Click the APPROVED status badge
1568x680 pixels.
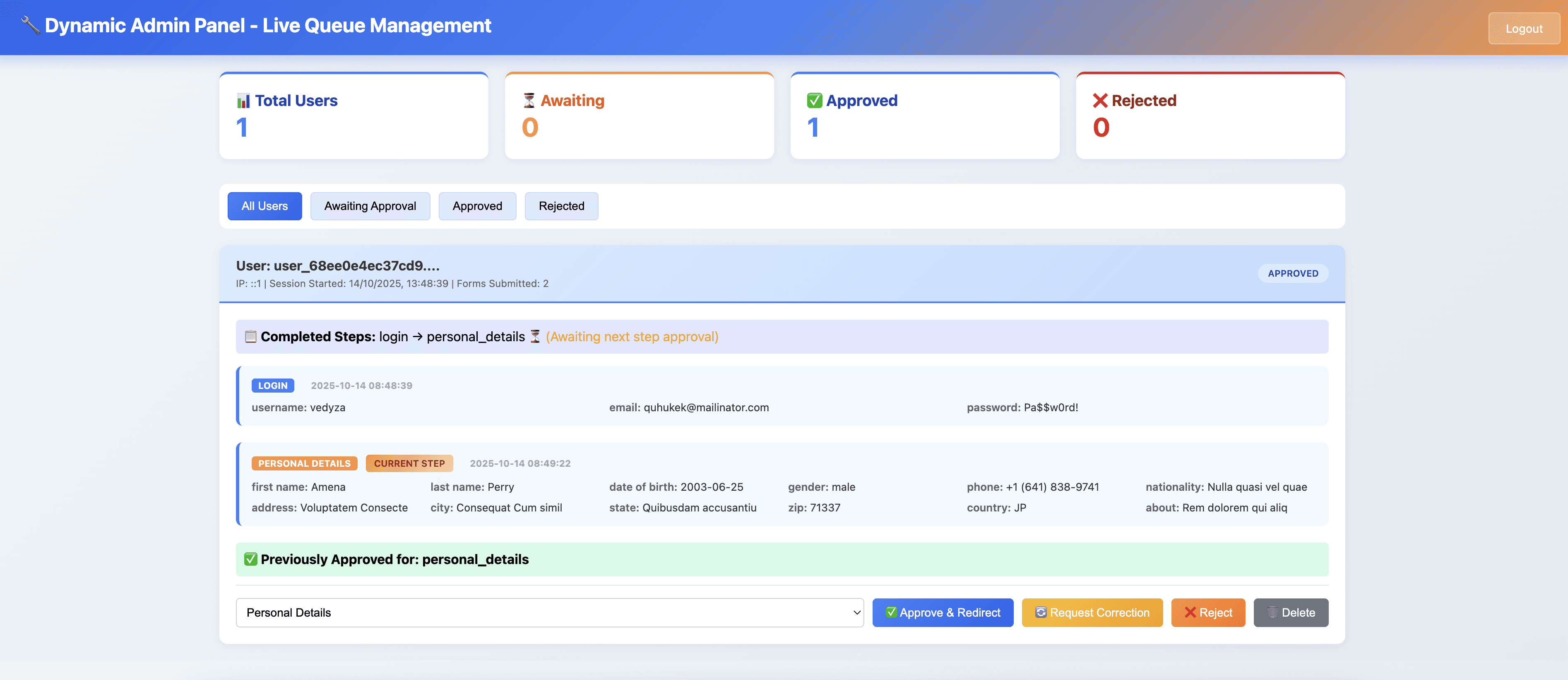pyautogui.click(x=1293, y=273)
